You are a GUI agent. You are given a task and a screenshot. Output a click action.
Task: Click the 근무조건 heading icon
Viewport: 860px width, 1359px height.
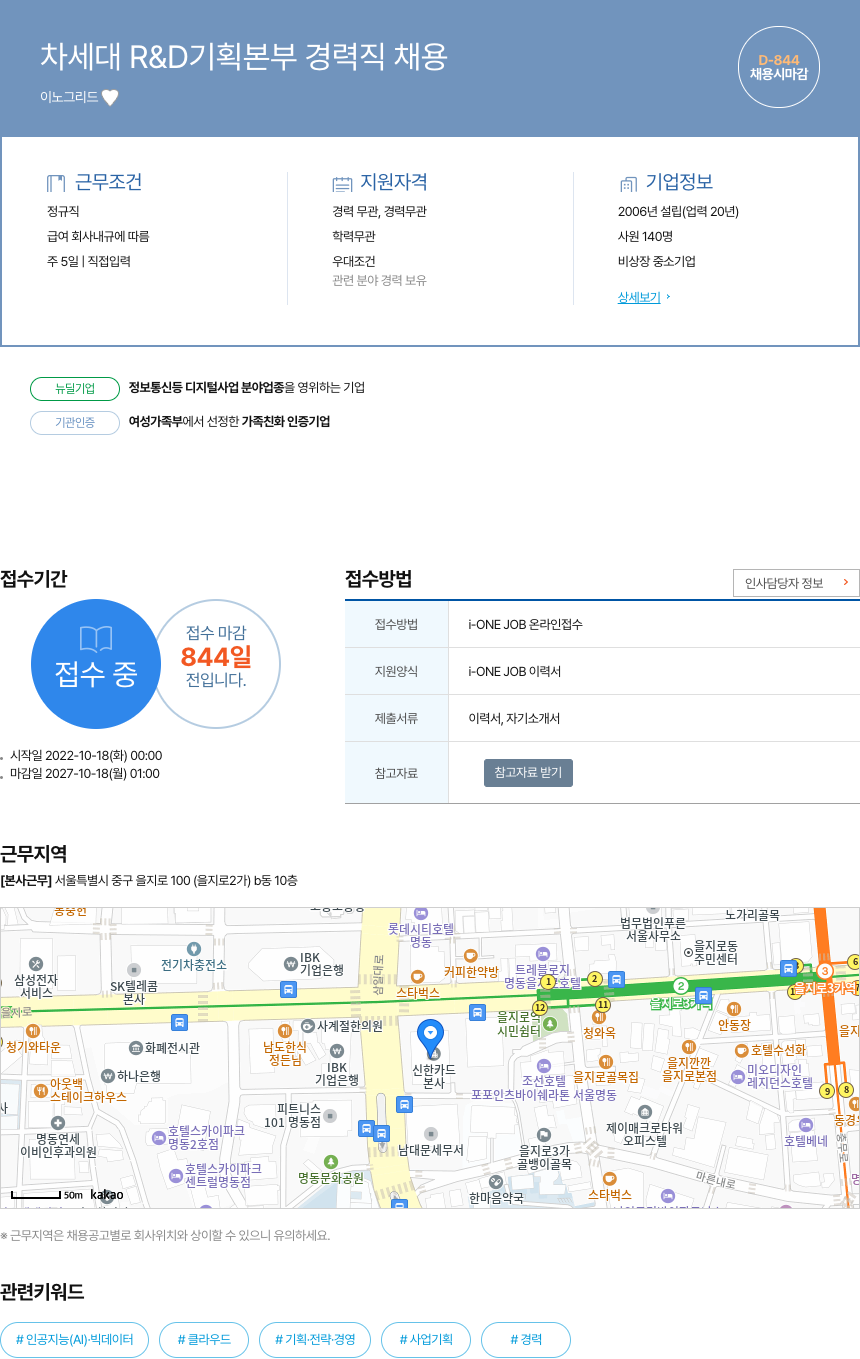tap(56, 183)
